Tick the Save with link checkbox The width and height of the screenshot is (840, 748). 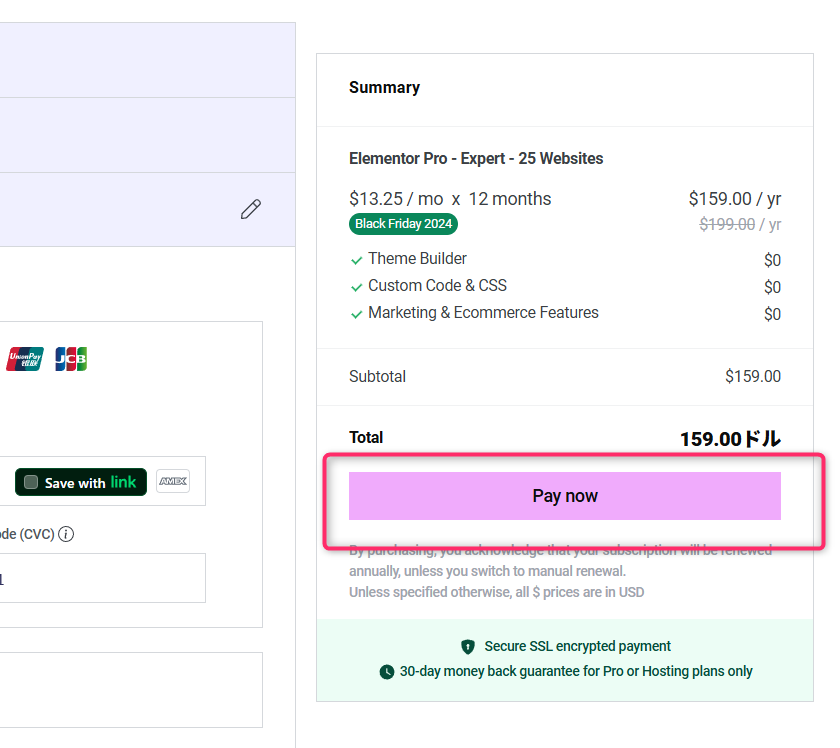click(x=33, y=483)
